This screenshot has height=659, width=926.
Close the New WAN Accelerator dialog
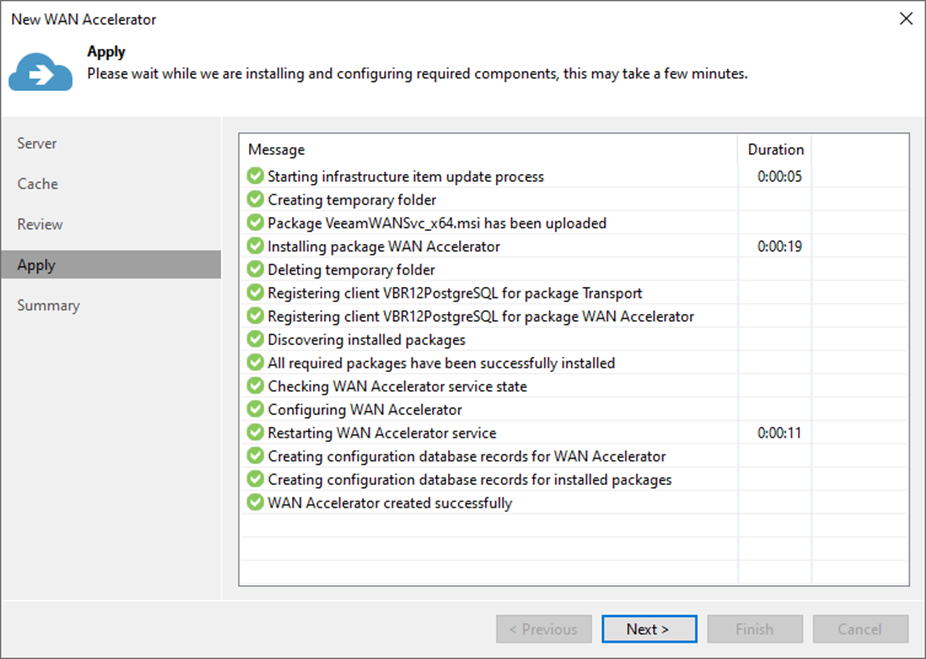point(906,19)
